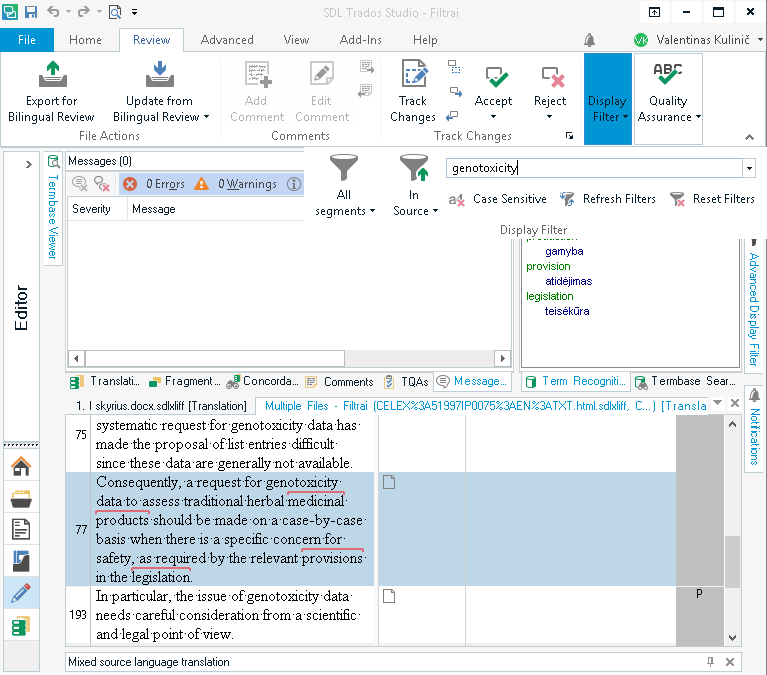Open the Display Filter ribbon button
Image resolution: width=767 pixels, height=675 pixels.
608,99
